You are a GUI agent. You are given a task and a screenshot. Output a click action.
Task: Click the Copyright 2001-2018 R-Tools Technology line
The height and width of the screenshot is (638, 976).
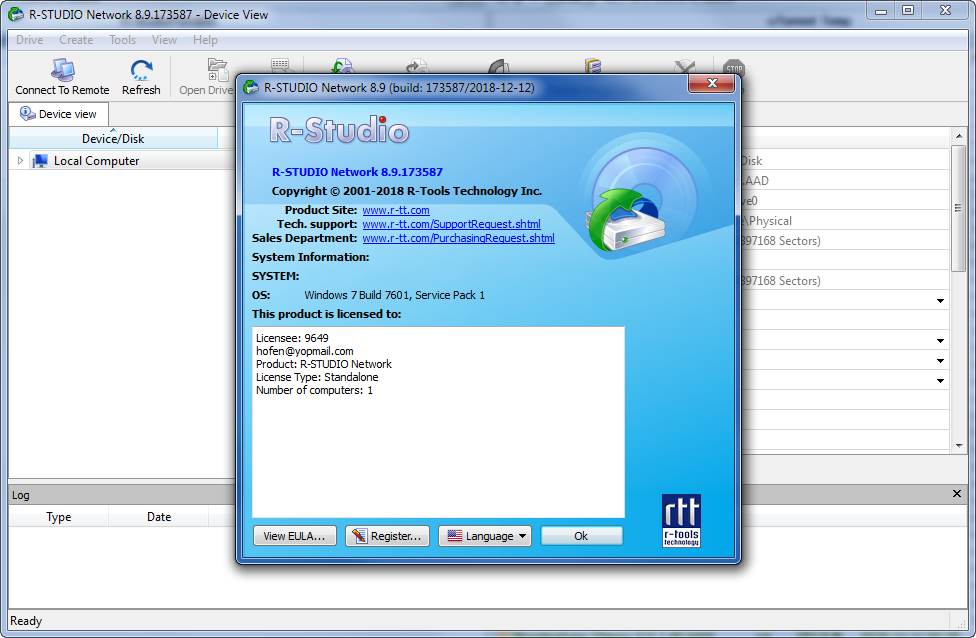(406, 191)
